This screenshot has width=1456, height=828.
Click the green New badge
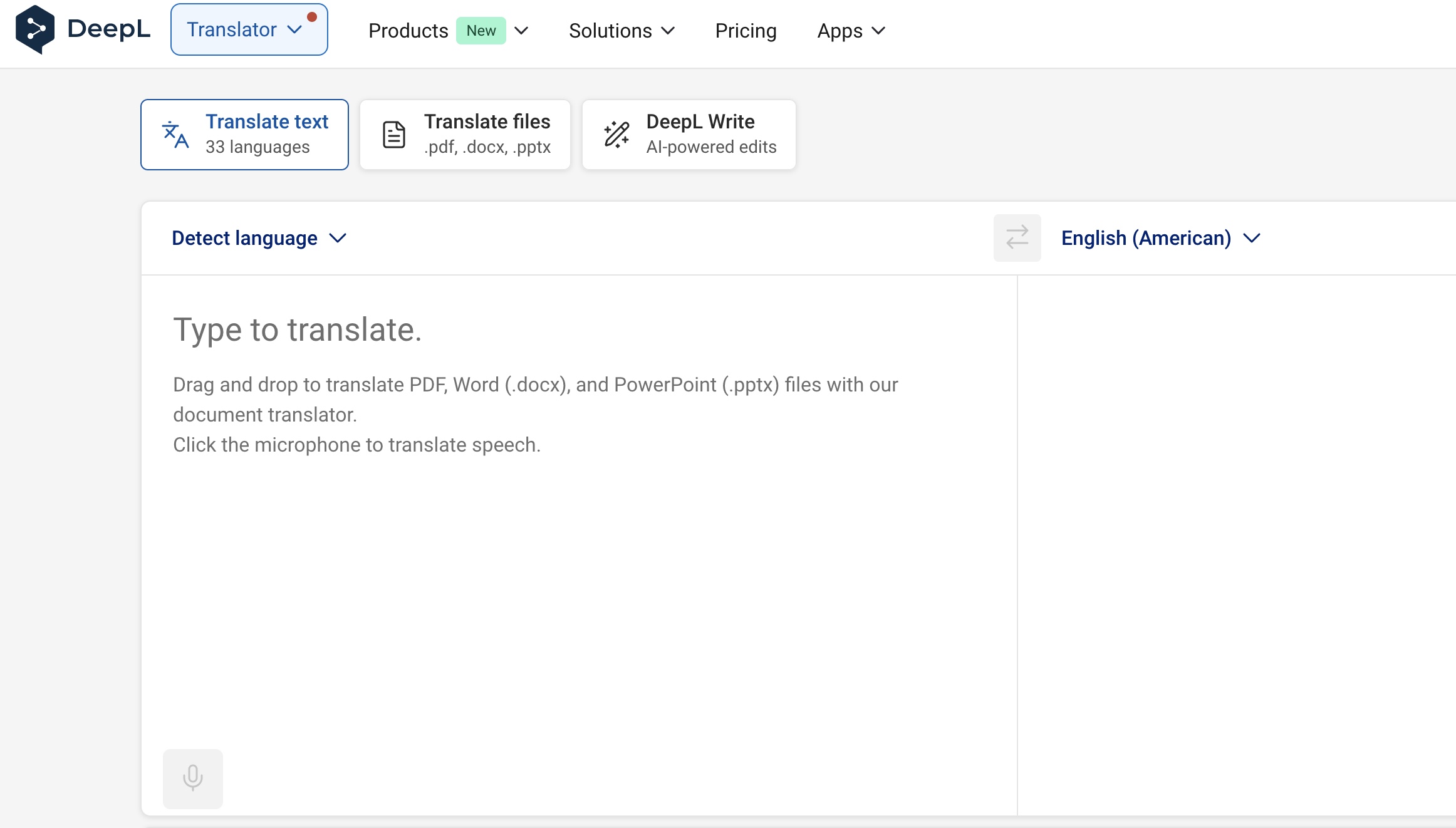pyautogui.click(x=481, y=31)
